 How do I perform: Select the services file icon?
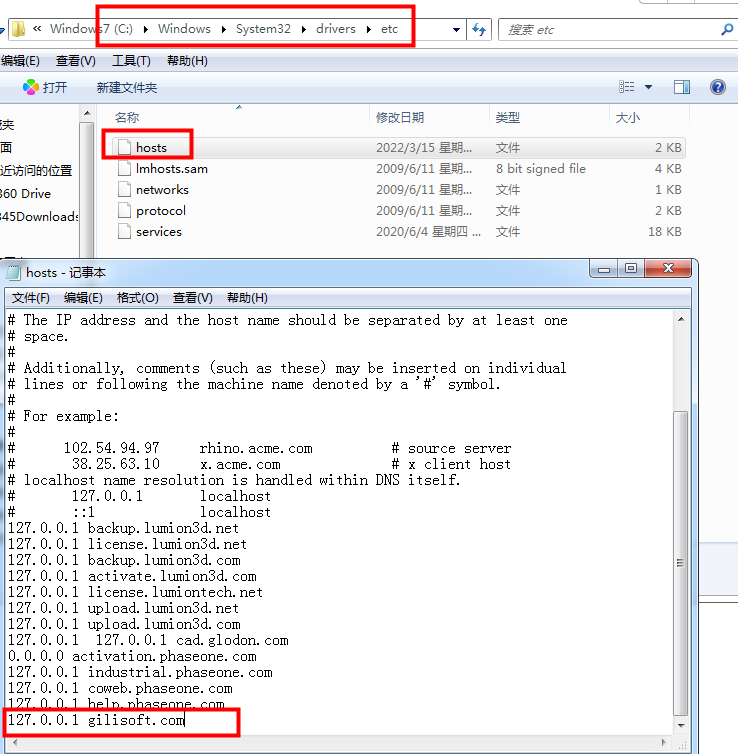(x=125, y=232)
